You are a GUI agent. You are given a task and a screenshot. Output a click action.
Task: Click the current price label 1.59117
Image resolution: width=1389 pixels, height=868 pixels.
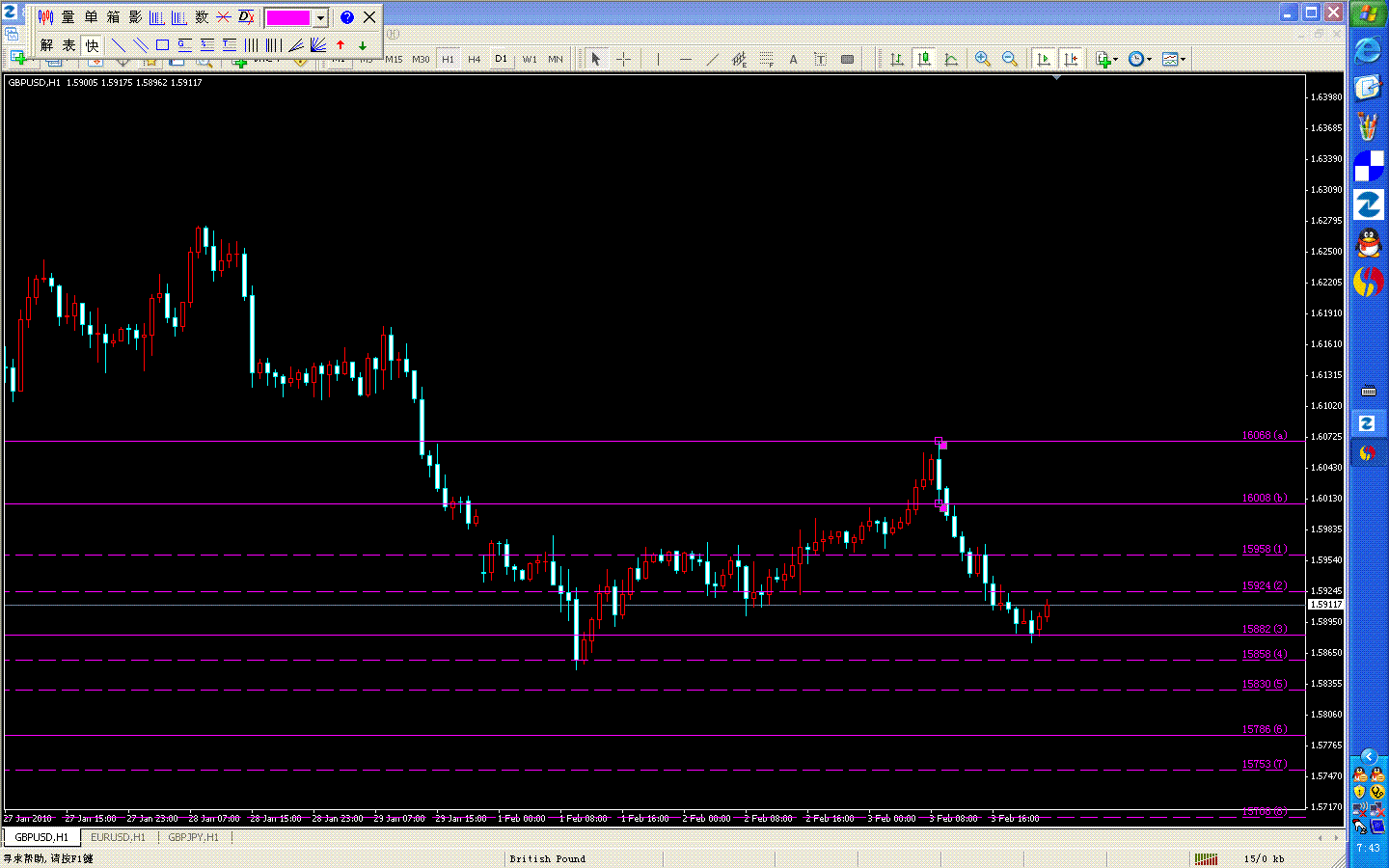[x=1326, y=605]
